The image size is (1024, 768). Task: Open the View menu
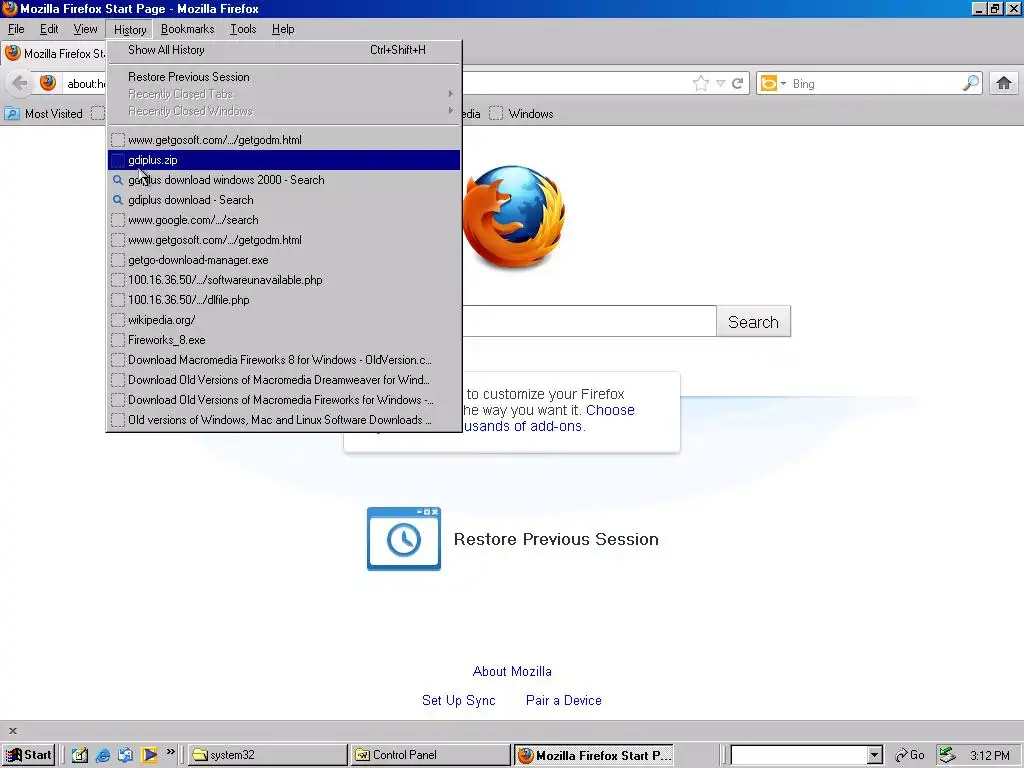tap(85, 29)
